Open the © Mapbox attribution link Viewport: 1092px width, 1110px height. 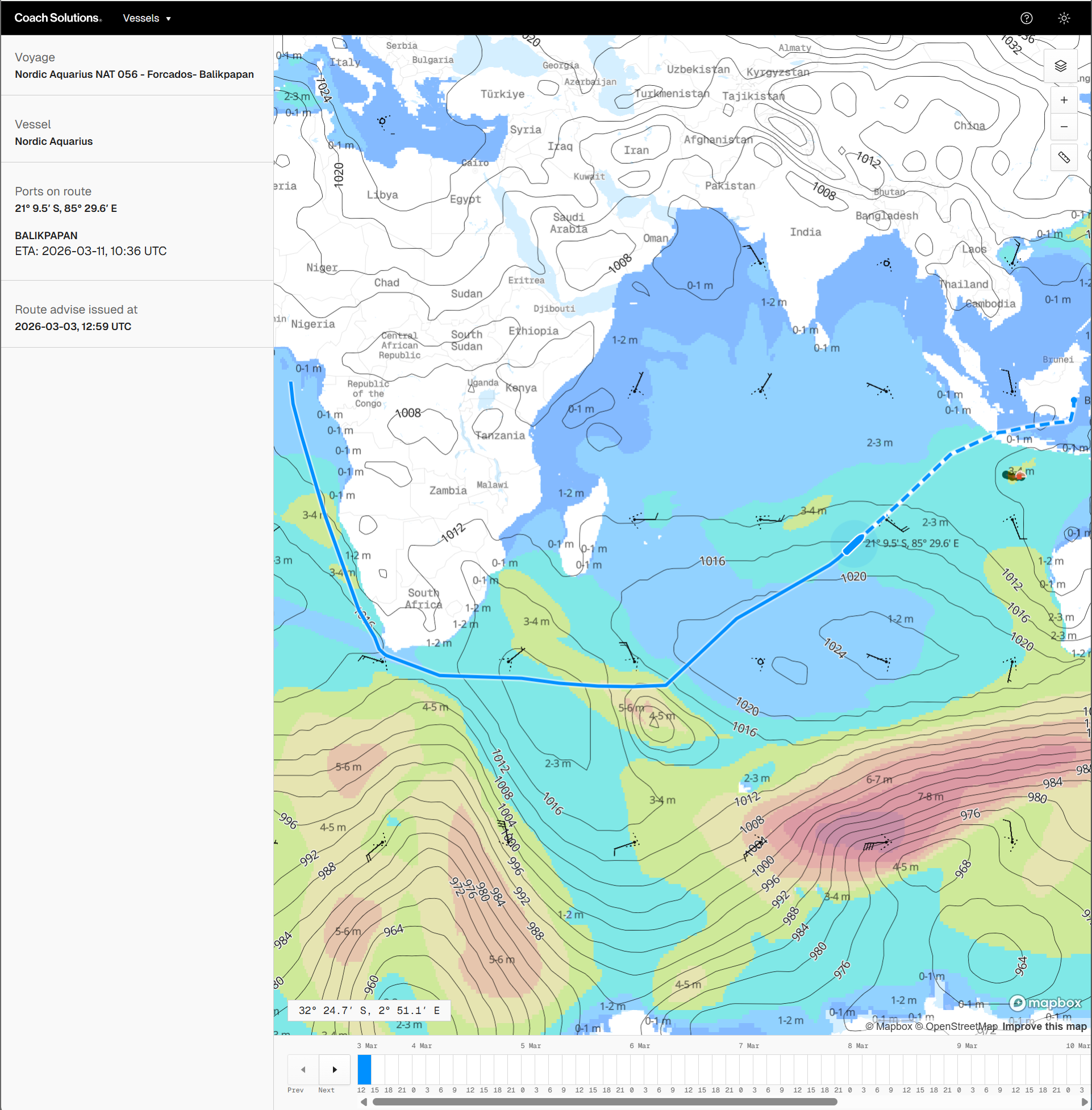[889, 1026]
